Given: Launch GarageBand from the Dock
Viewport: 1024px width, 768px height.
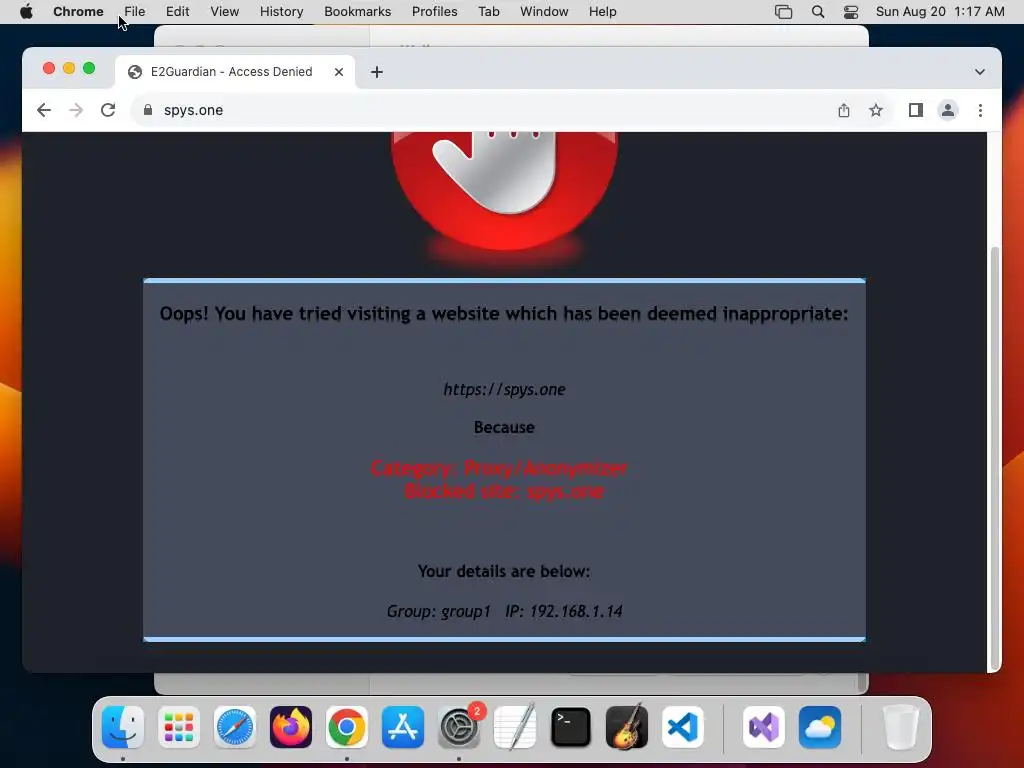Looking at the screenshot, I should (627, 727).
